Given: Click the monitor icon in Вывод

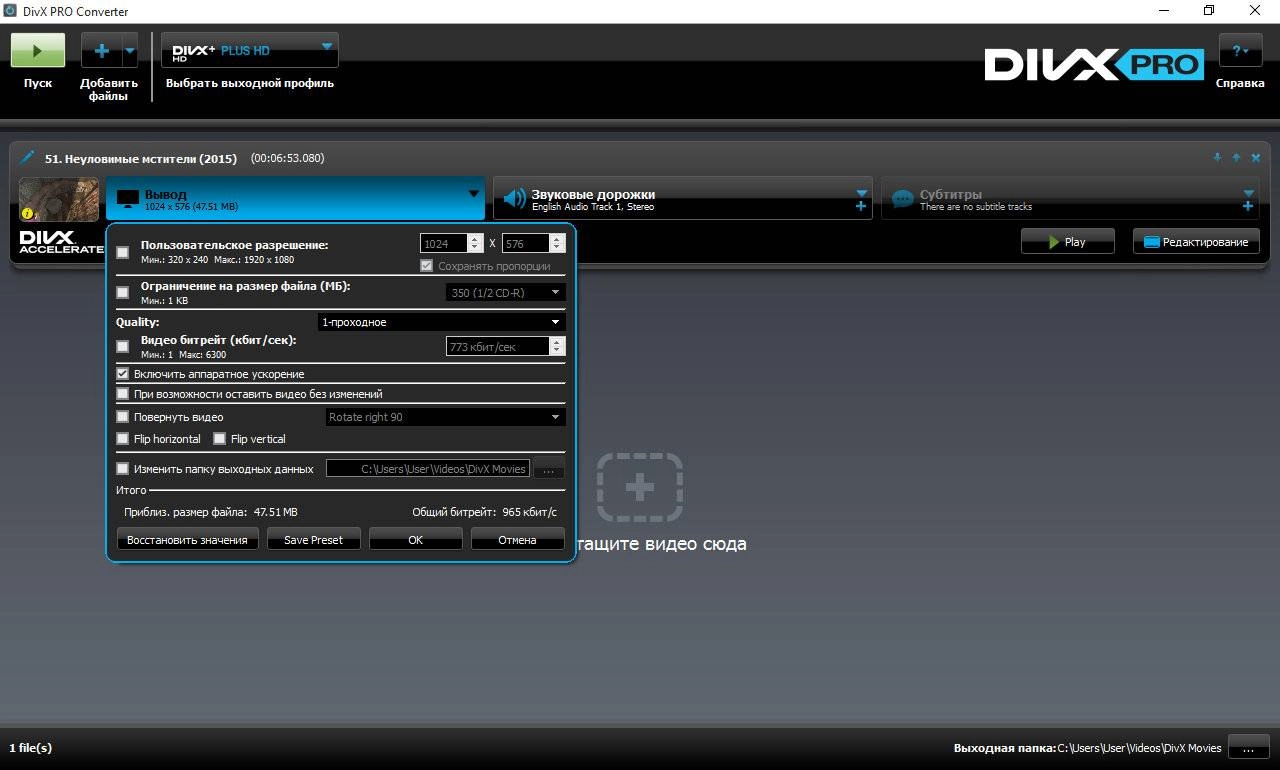Looking at the screenshot, I should pos(128,199).
